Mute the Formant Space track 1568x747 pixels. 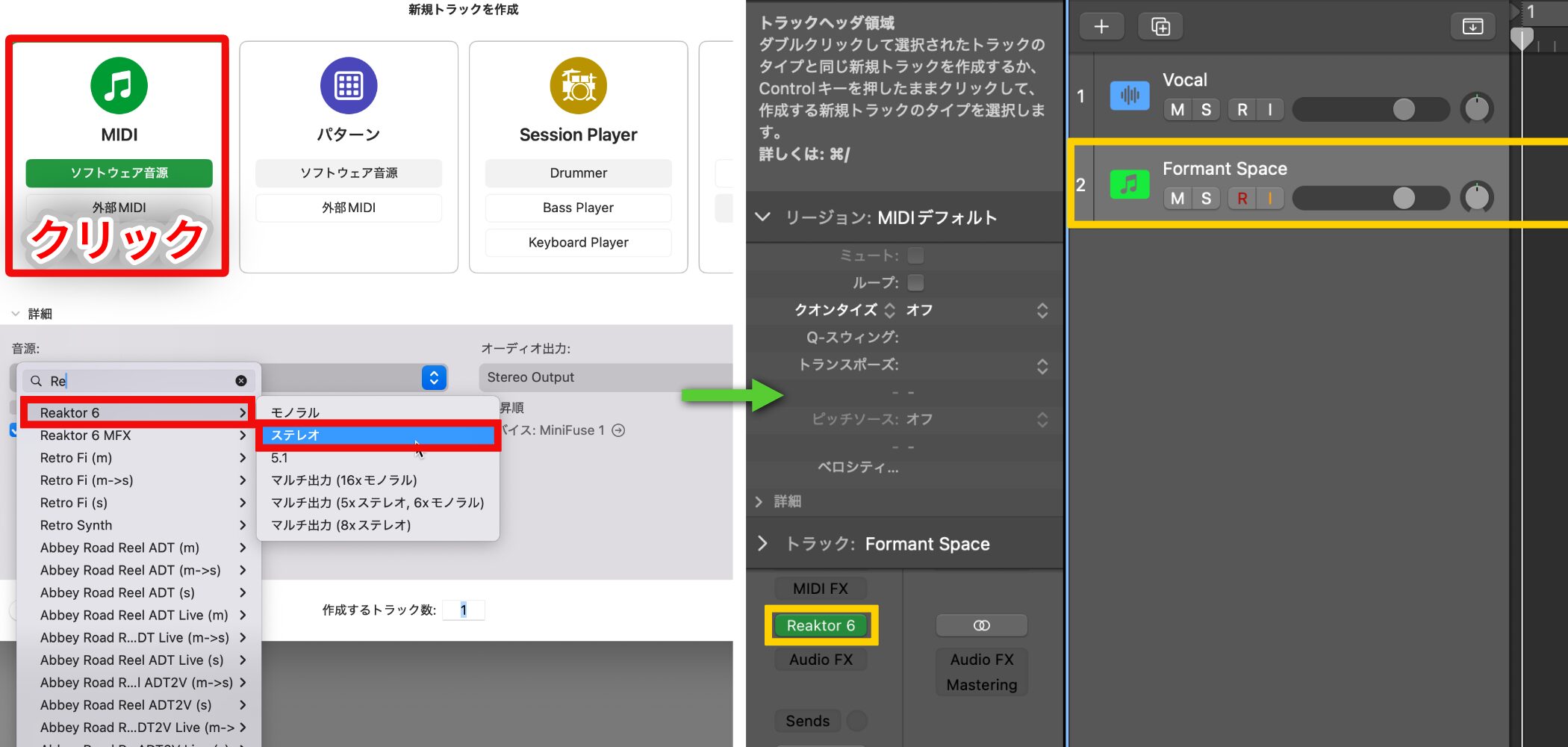(x=1177, y=198)
